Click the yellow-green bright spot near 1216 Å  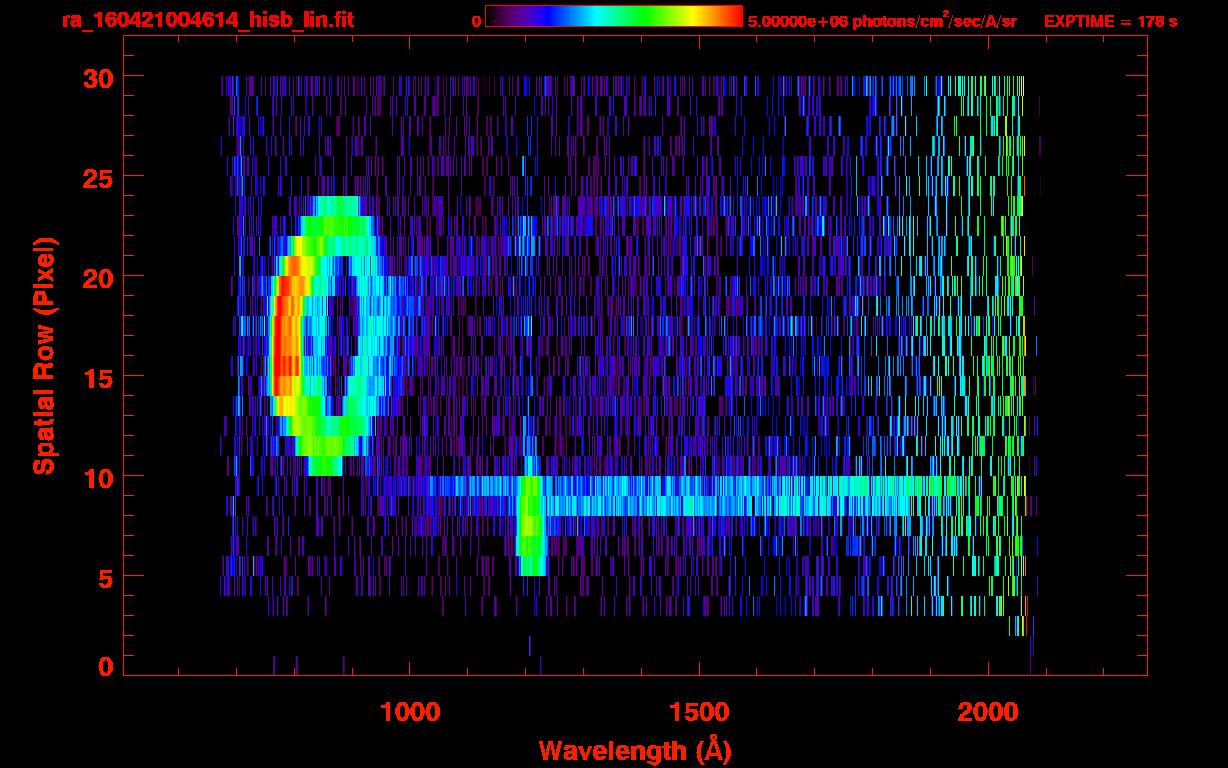[531, 525]
